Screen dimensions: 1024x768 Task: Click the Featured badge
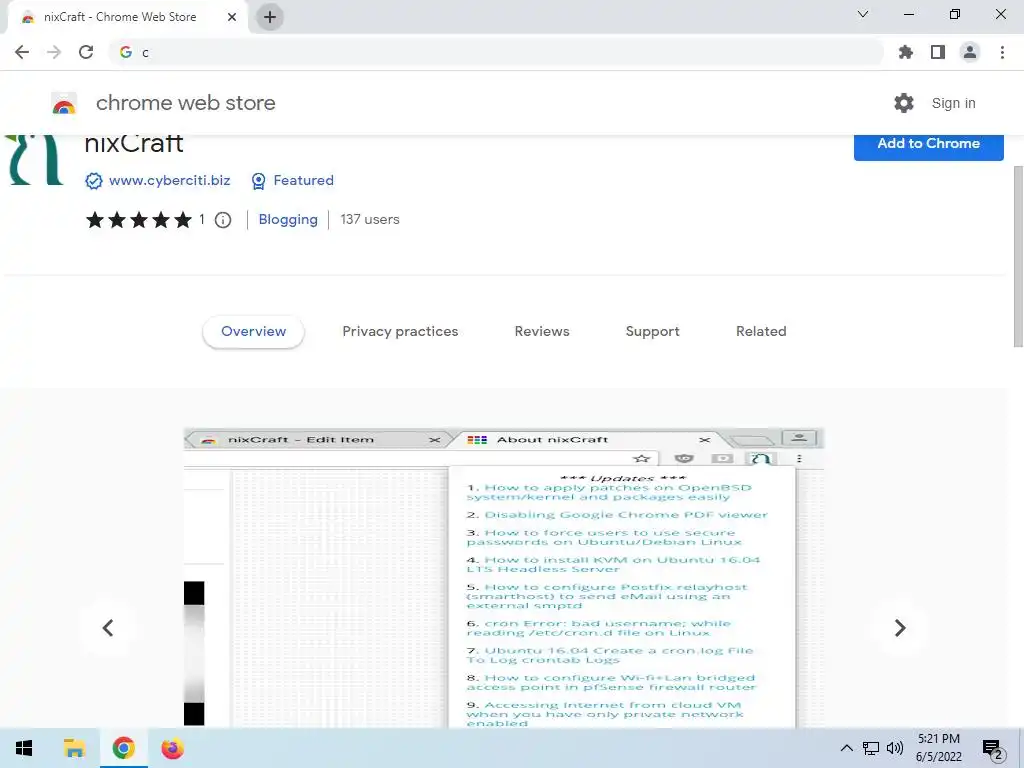(293, 180)
